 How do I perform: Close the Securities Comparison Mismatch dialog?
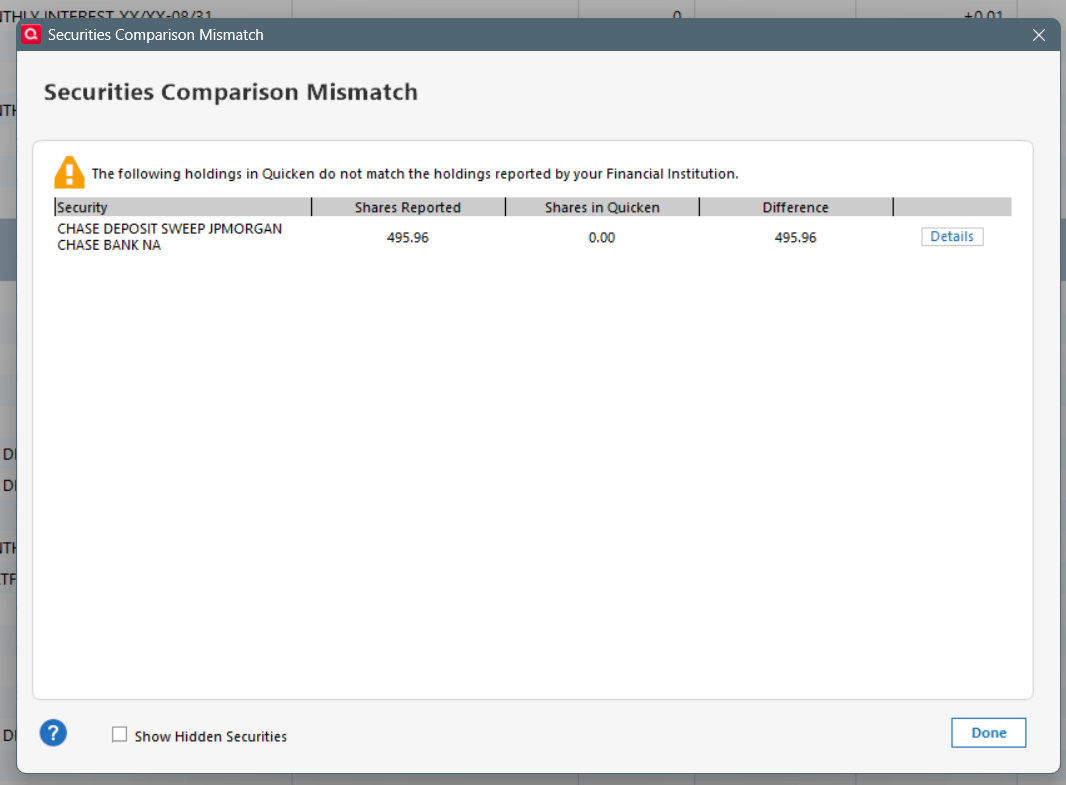point(1038,35)
